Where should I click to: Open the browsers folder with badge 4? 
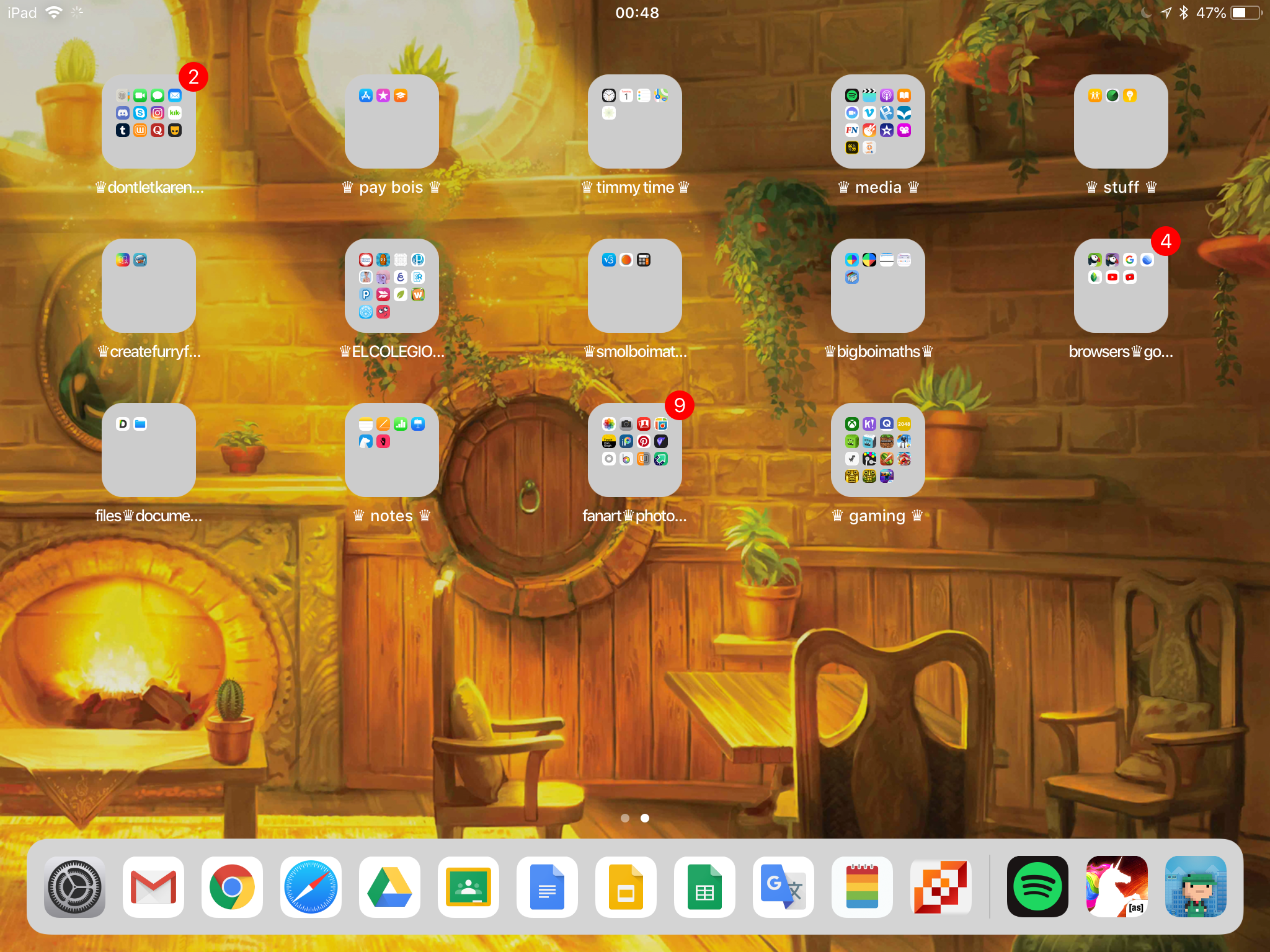(1121, 286)
